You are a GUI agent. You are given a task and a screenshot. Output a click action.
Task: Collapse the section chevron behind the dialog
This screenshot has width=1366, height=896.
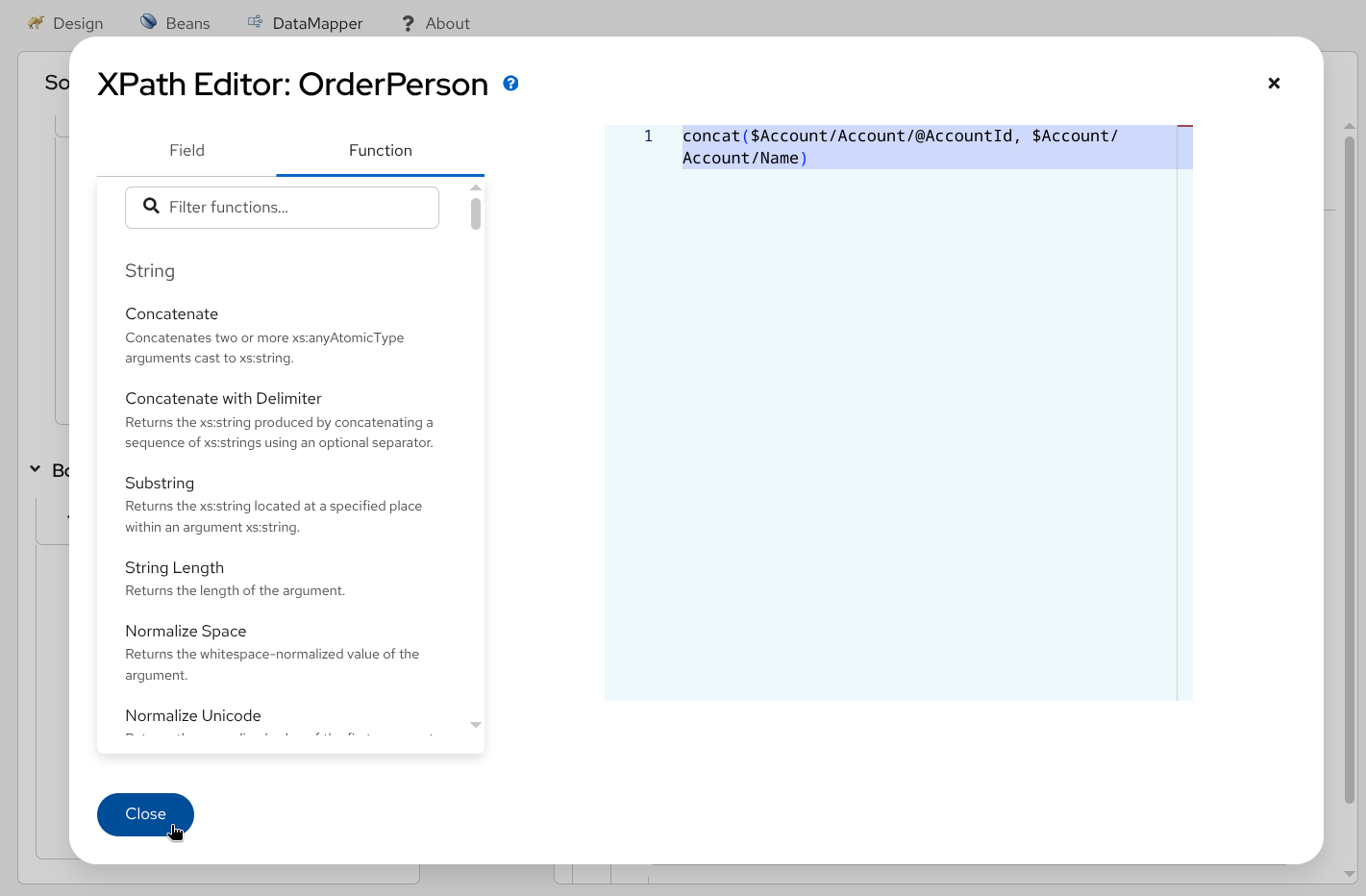click(x=37, y=470)
